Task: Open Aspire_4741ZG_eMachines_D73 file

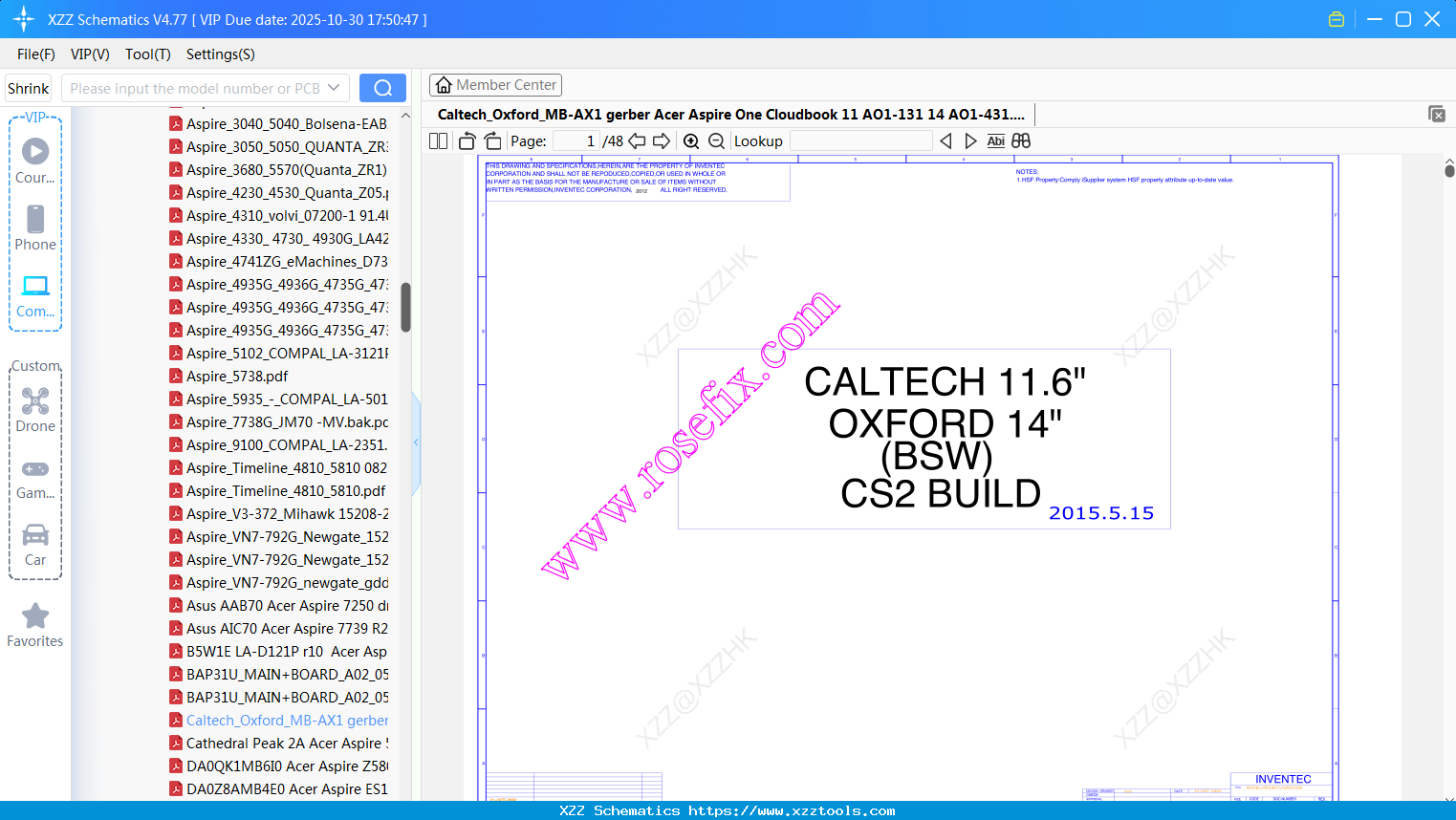Action: point(278,261)
